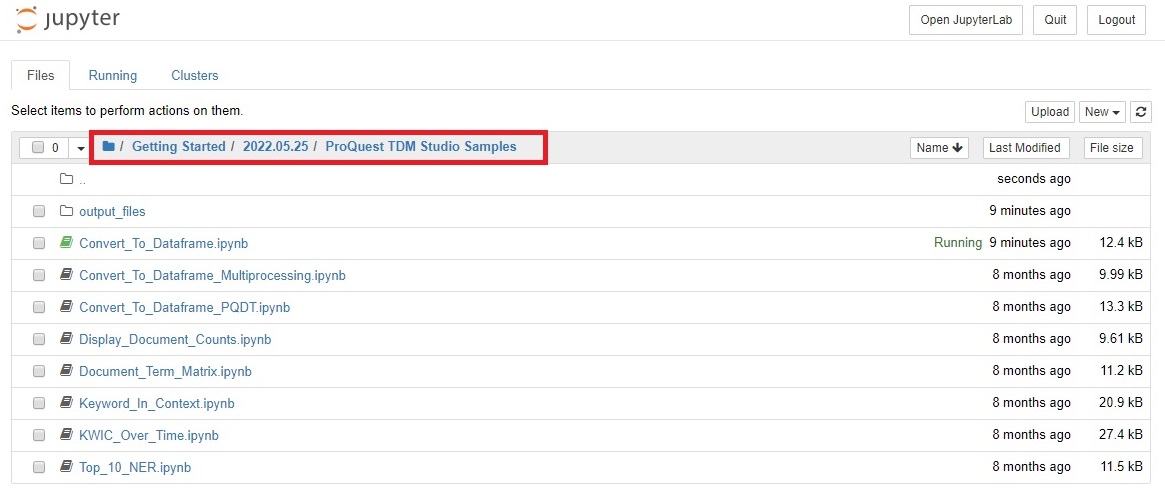This screenshot has width=1165, height=495.
Task: Sort by Last Modified
Action: tap(1025, 148)
